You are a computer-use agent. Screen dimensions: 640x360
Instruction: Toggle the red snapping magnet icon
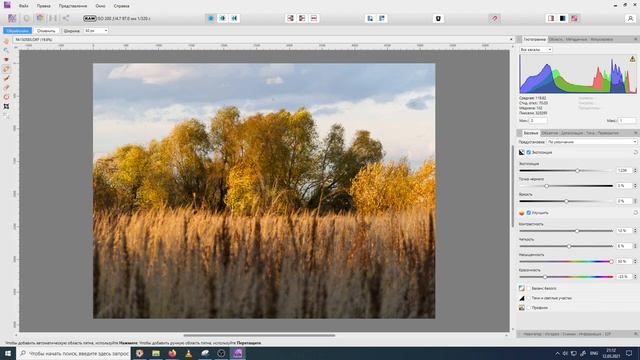point(494,18)
